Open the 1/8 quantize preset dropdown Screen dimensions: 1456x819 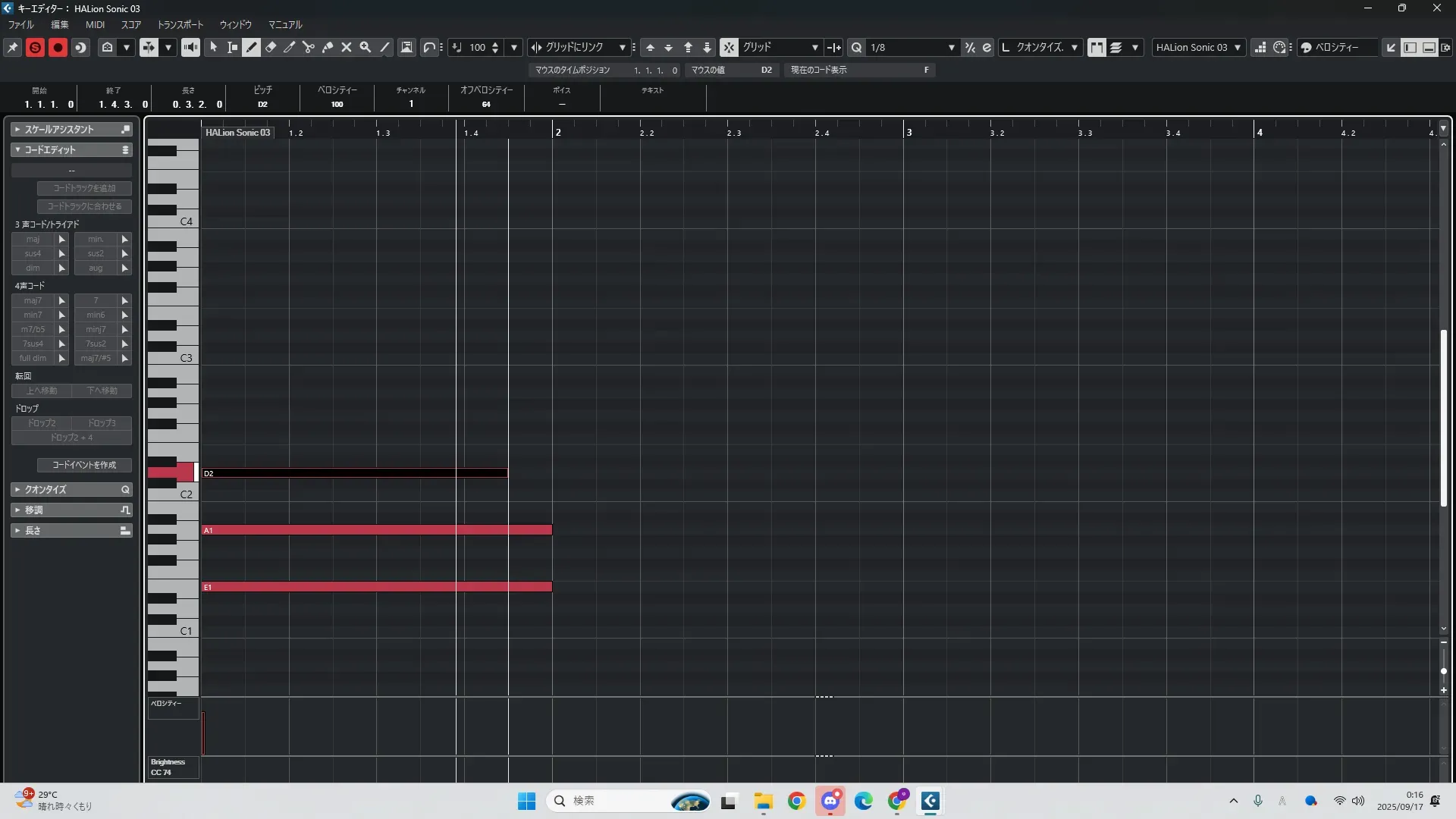tap(951, 47)
